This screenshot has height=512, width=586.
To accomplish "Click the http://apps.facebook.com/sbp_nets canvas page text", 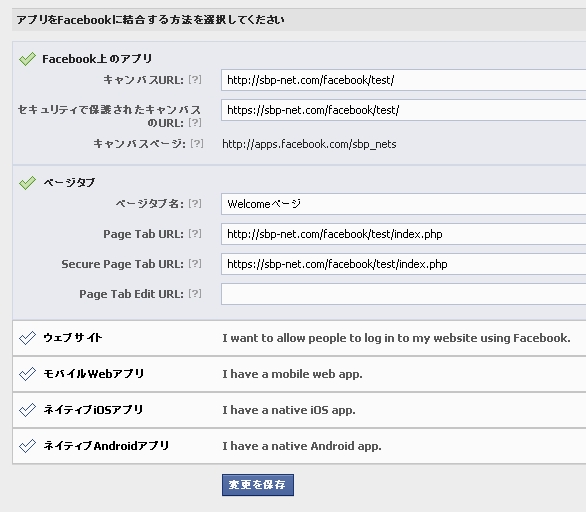I will coord(309,144).
